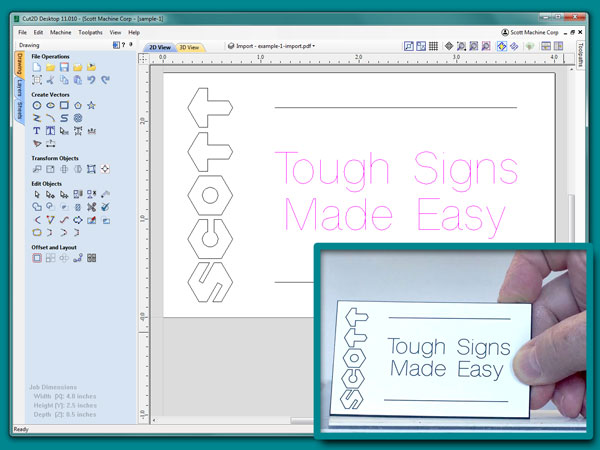Toggle the tile-windows-vertically view icon
Image resolution: width=600 pixels, height=450 pixels.
click(x=558, y=46)
